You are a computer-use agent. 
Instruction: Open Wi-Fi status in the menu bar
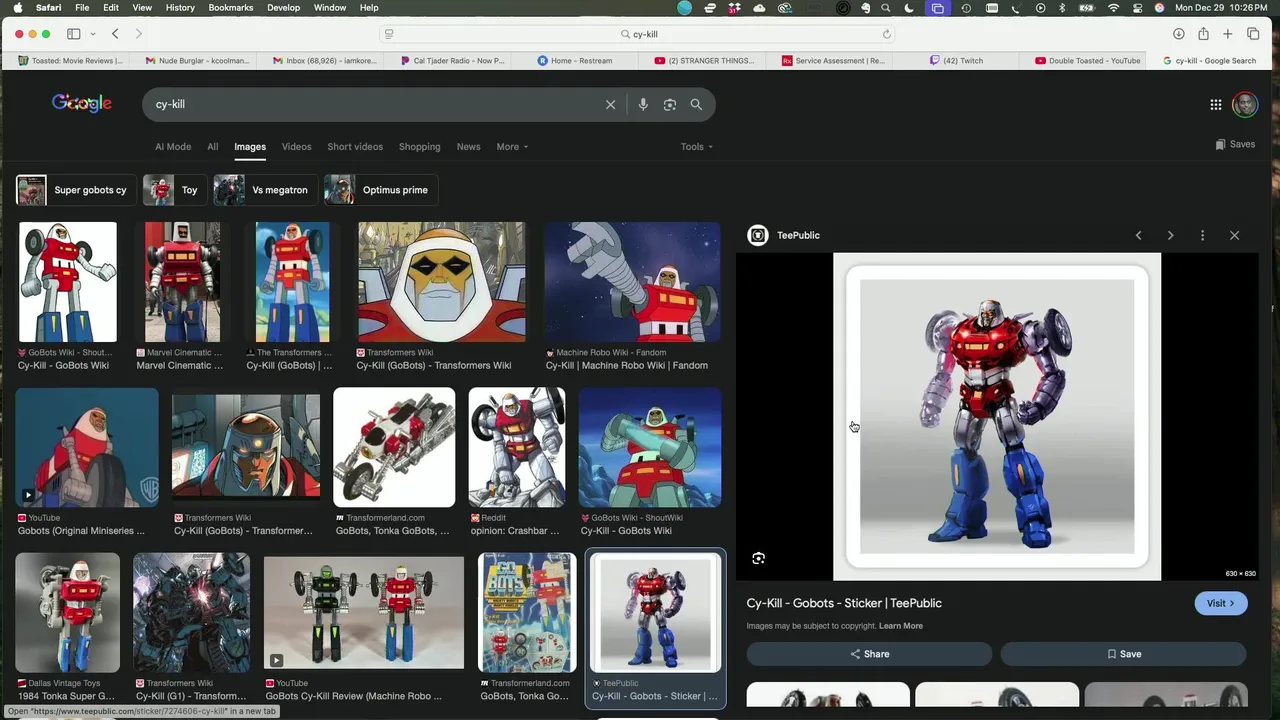click(x=1114, y=8)
